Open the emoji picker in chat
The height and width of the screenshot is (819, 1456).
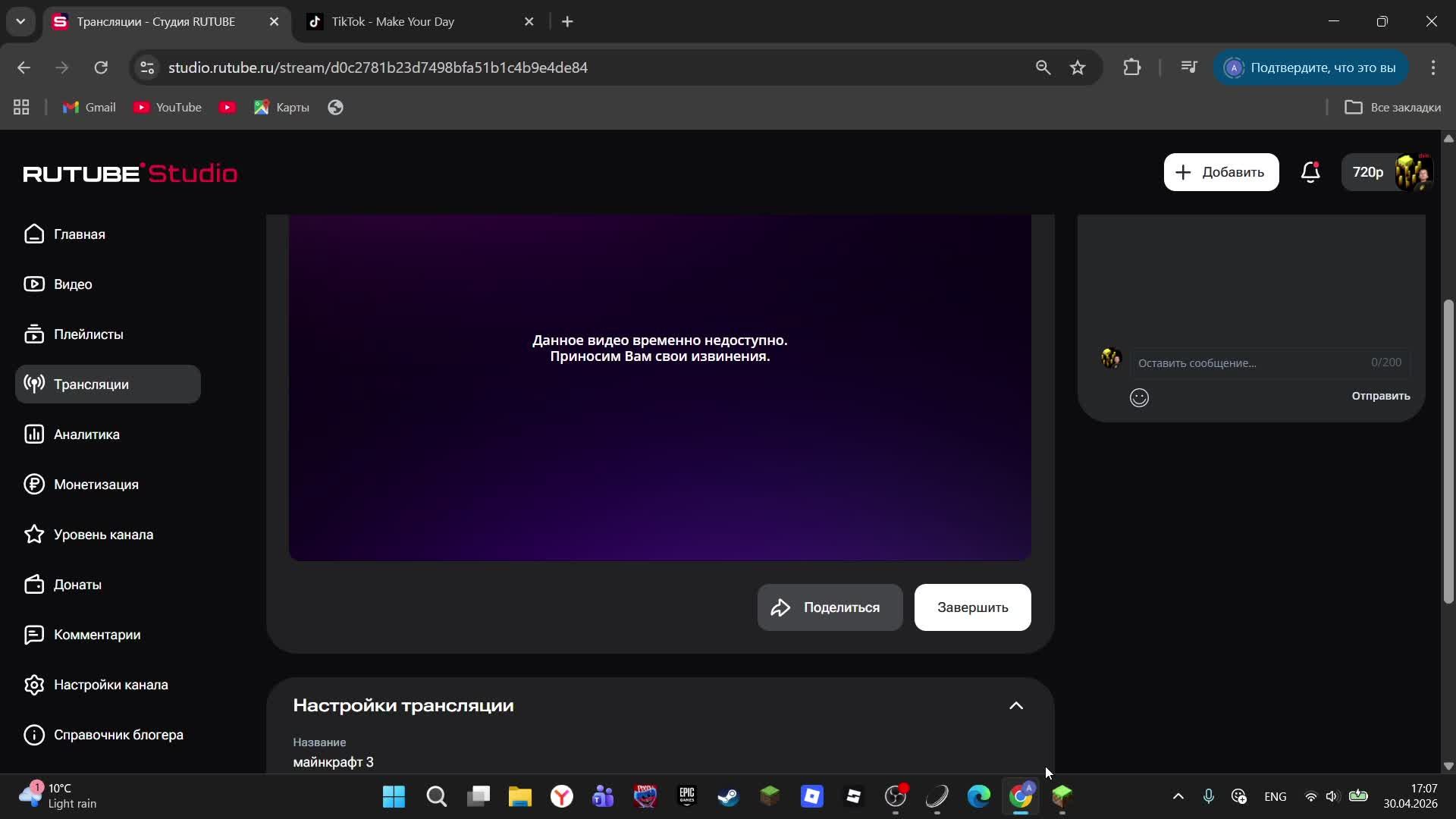point(1139,397)
